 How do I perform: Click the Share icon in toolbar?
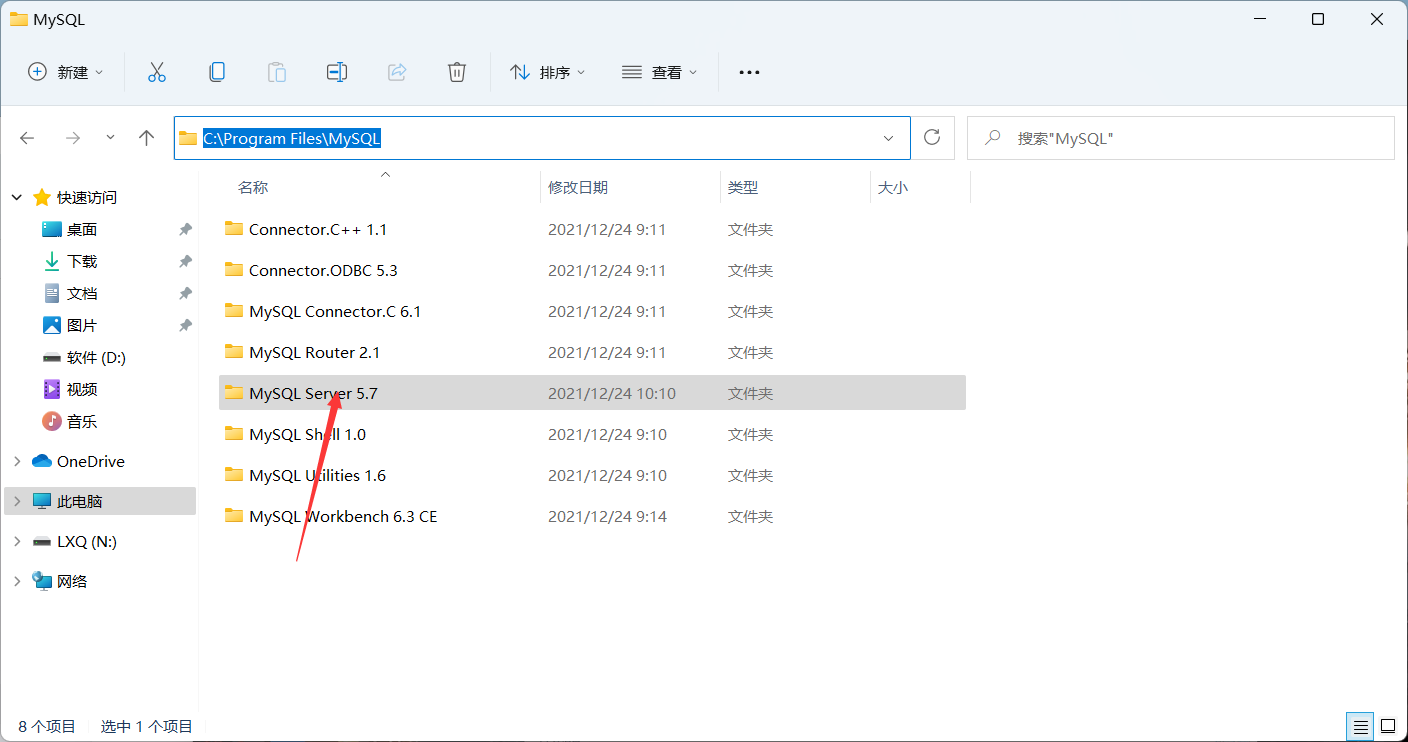click(x=397, y=72)
